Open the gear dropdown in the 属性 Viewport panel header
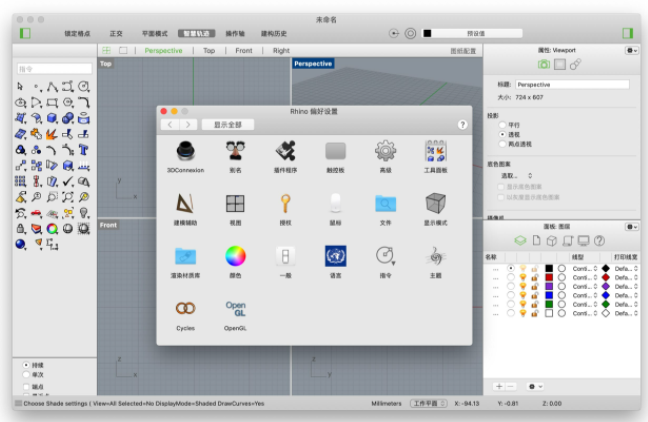 631,49
